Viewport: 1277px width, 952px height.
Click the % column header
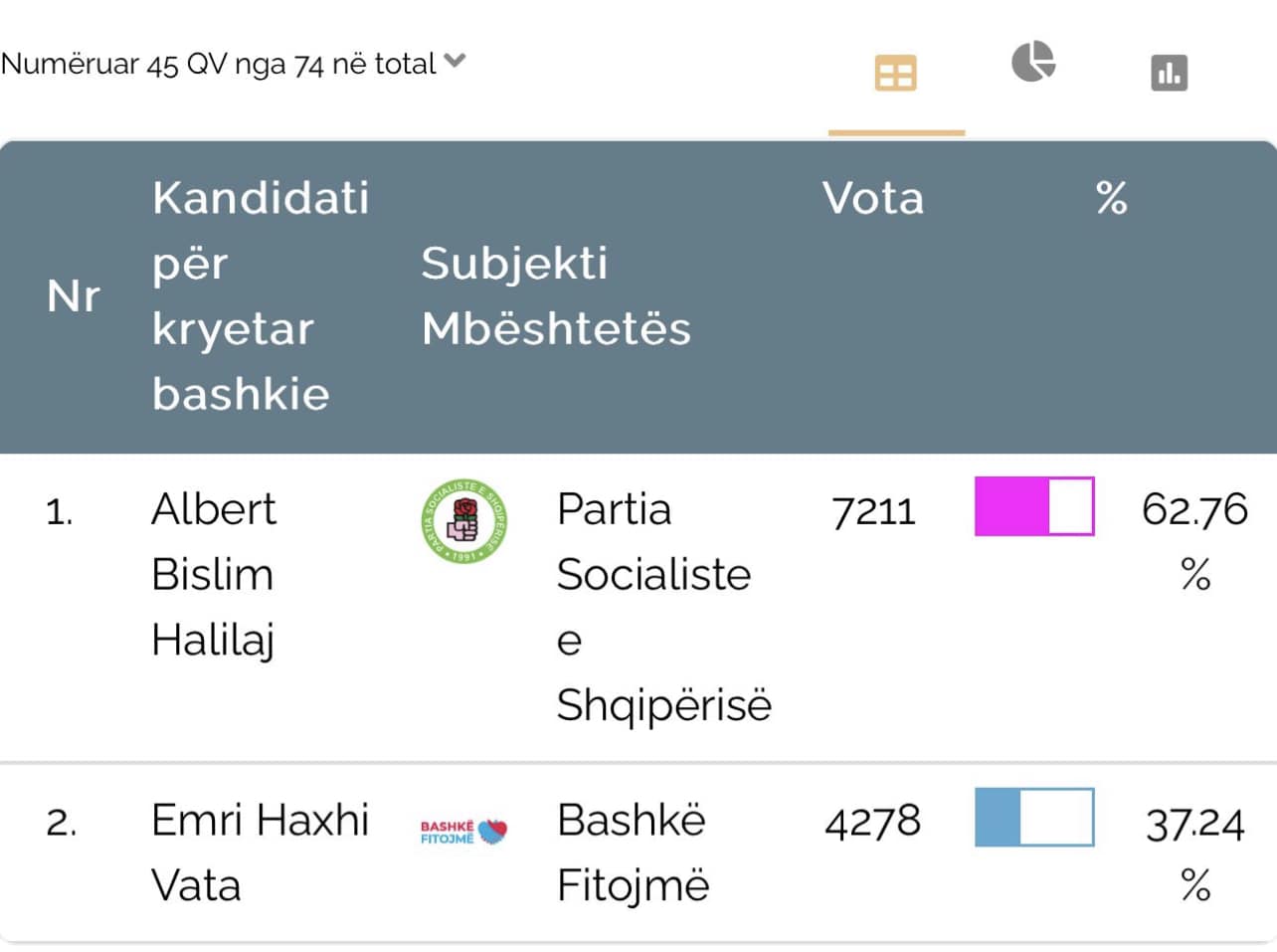click(1111, 198)
